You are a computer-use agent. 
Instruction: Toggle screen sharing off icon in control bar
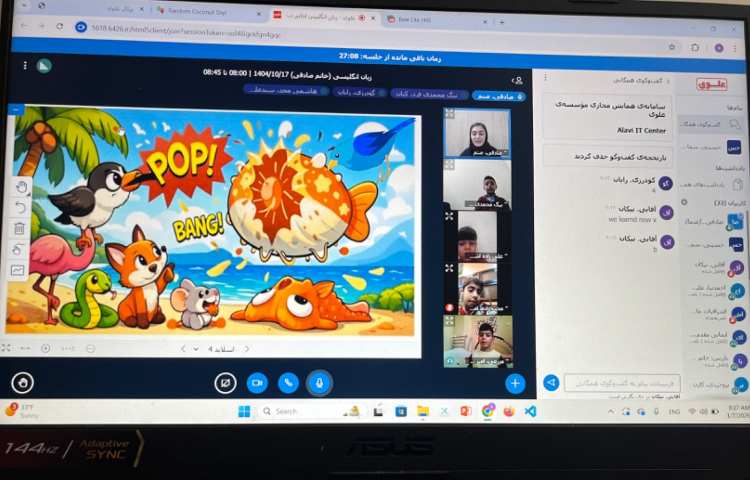(225, 383)
